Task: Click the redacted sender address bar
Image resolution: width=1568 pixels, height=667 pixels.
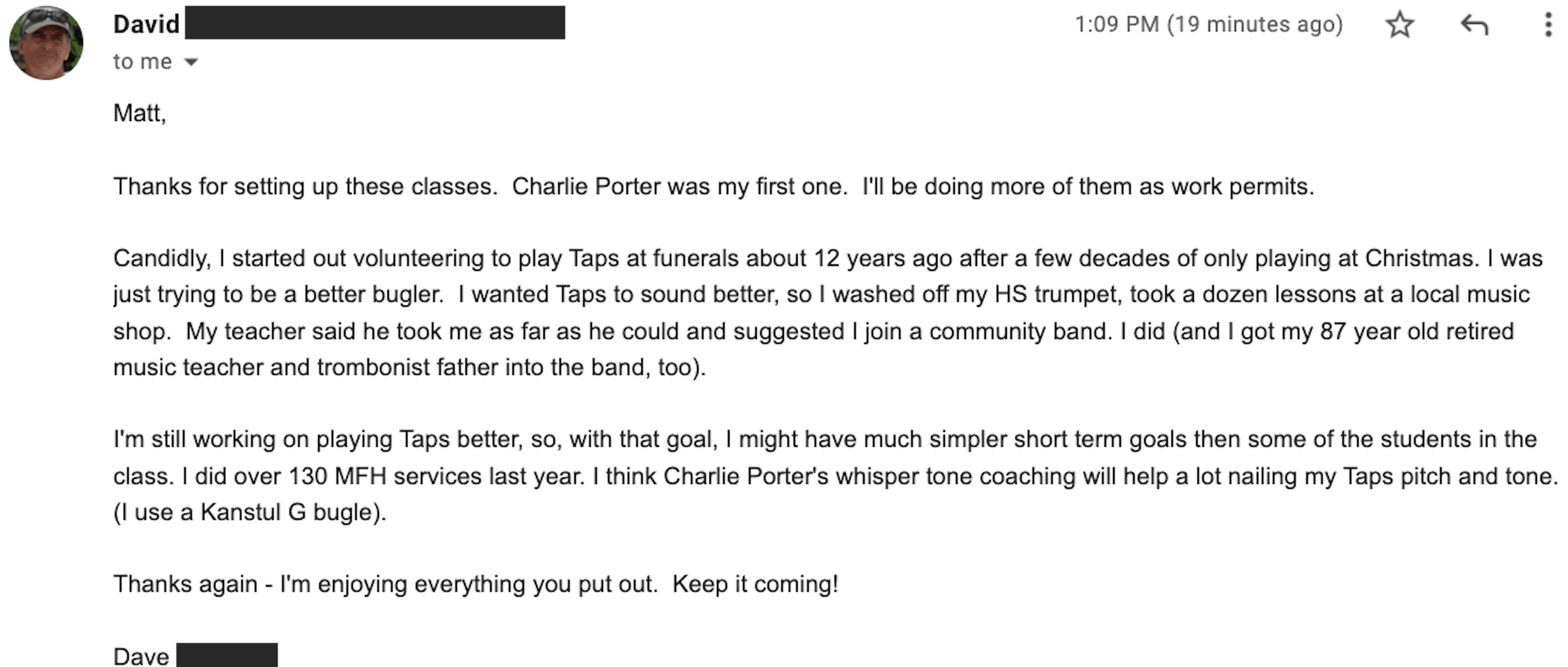Action: [x=374, y=23]
